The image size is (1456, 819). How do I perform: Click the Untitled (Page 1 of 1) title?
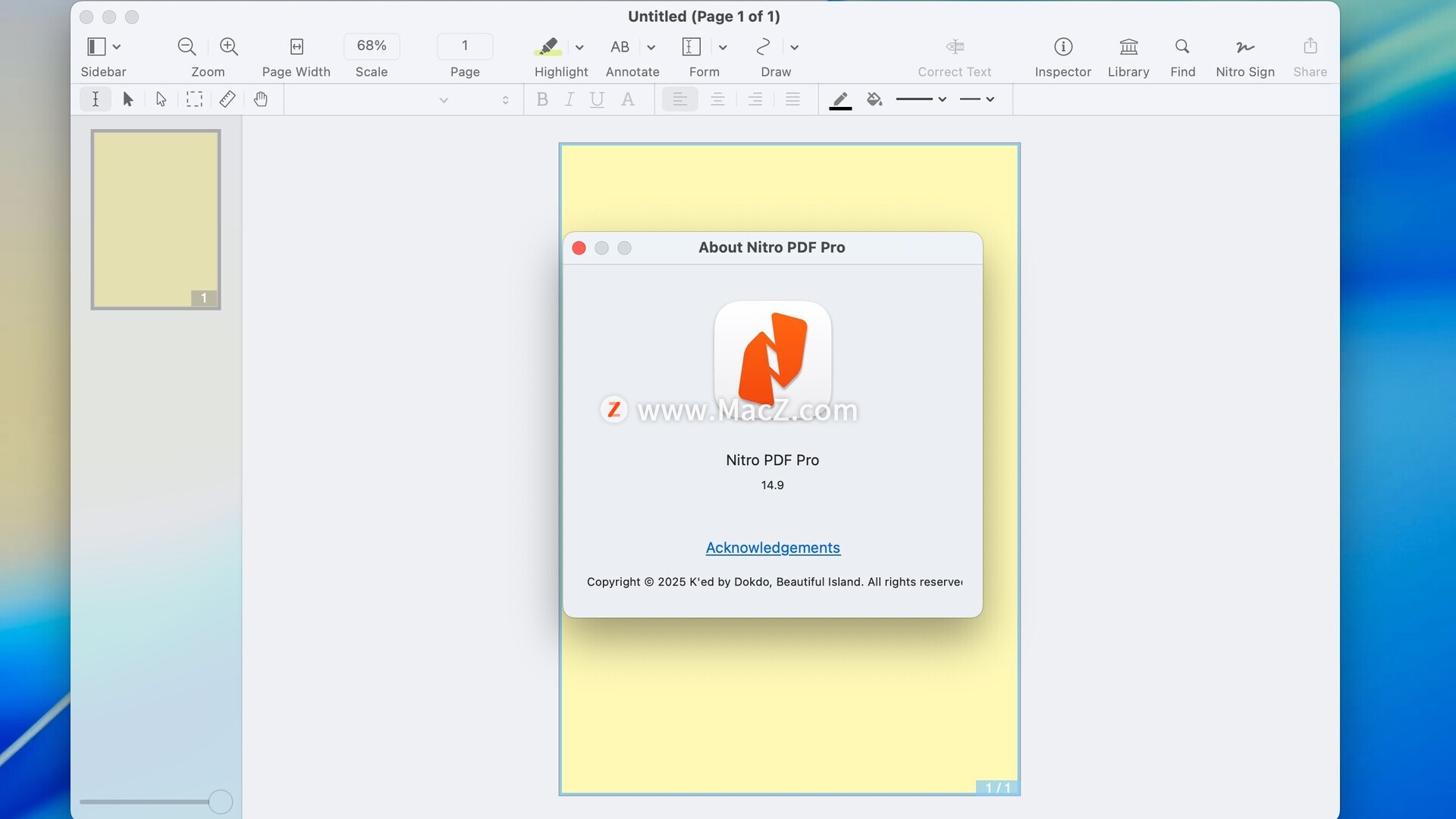pyautogui.click(x=704, y=17)
